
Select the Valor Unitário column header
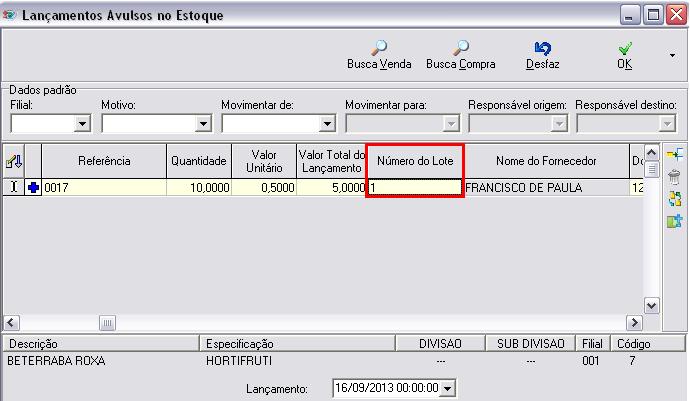[264, 161]
